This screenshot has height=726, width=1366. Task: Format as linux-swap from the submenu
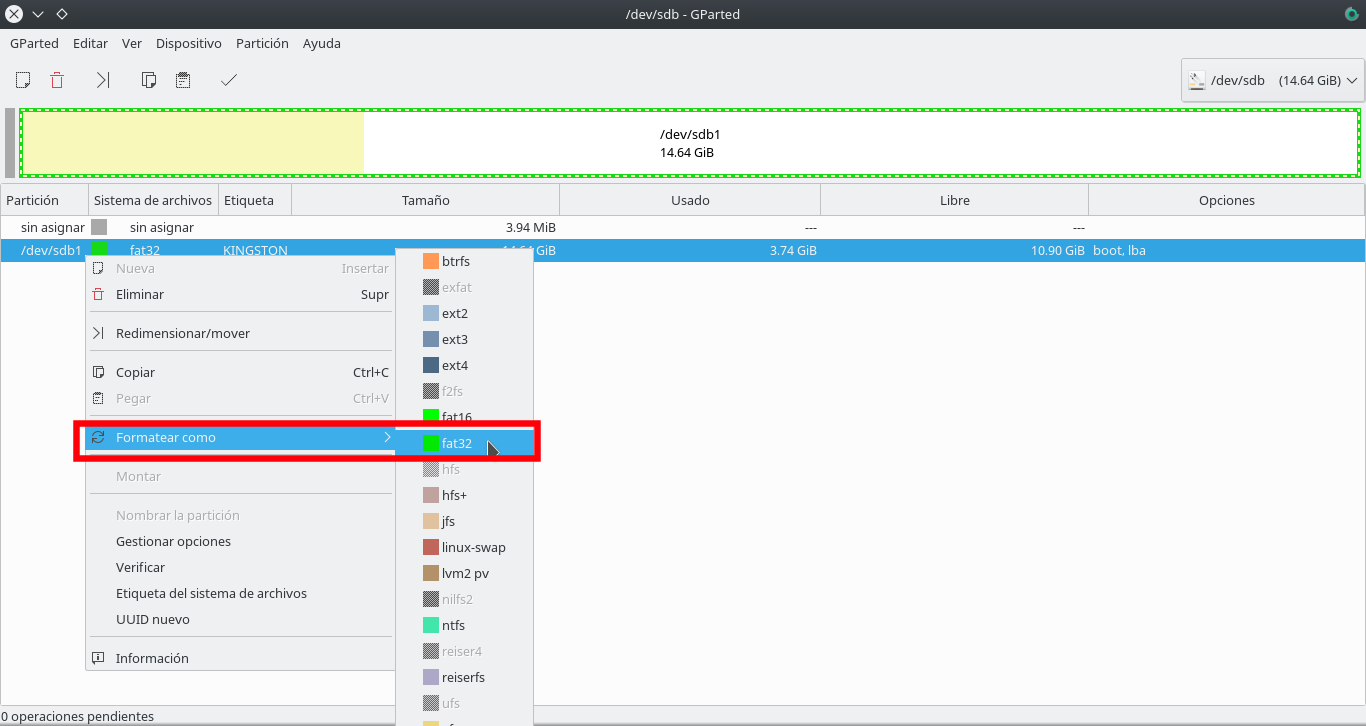(x=465, y=547)
